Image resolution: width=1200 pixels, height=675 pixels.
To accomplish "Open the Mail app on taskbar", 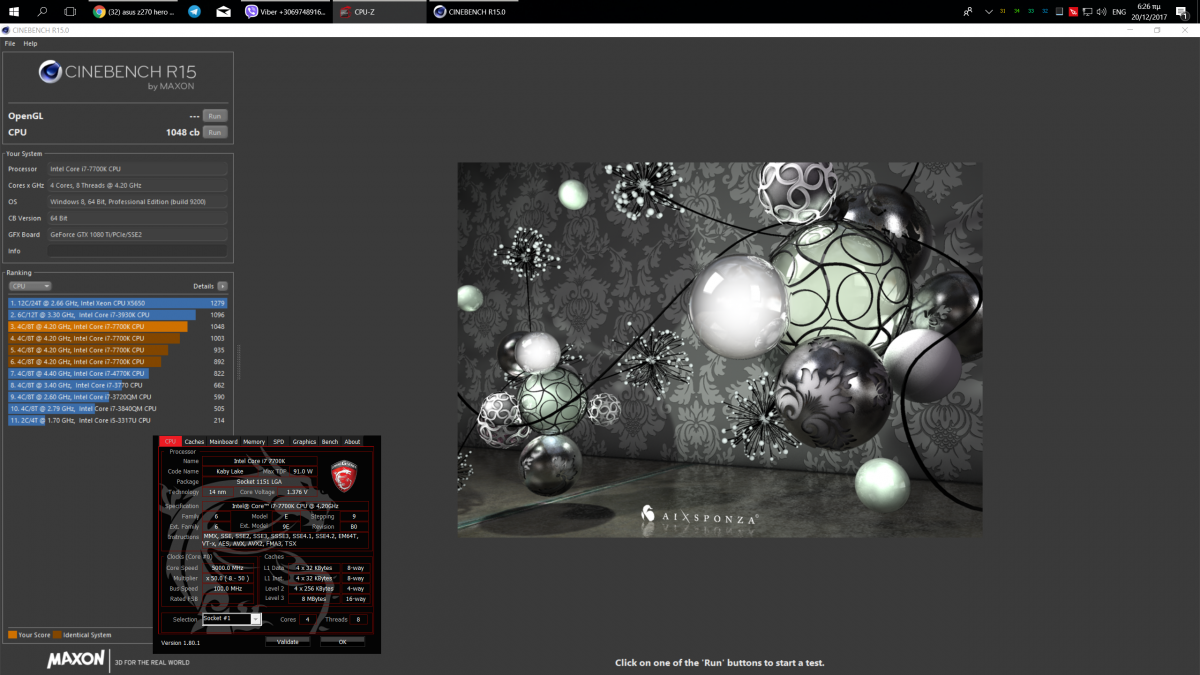I will (223, 12).
